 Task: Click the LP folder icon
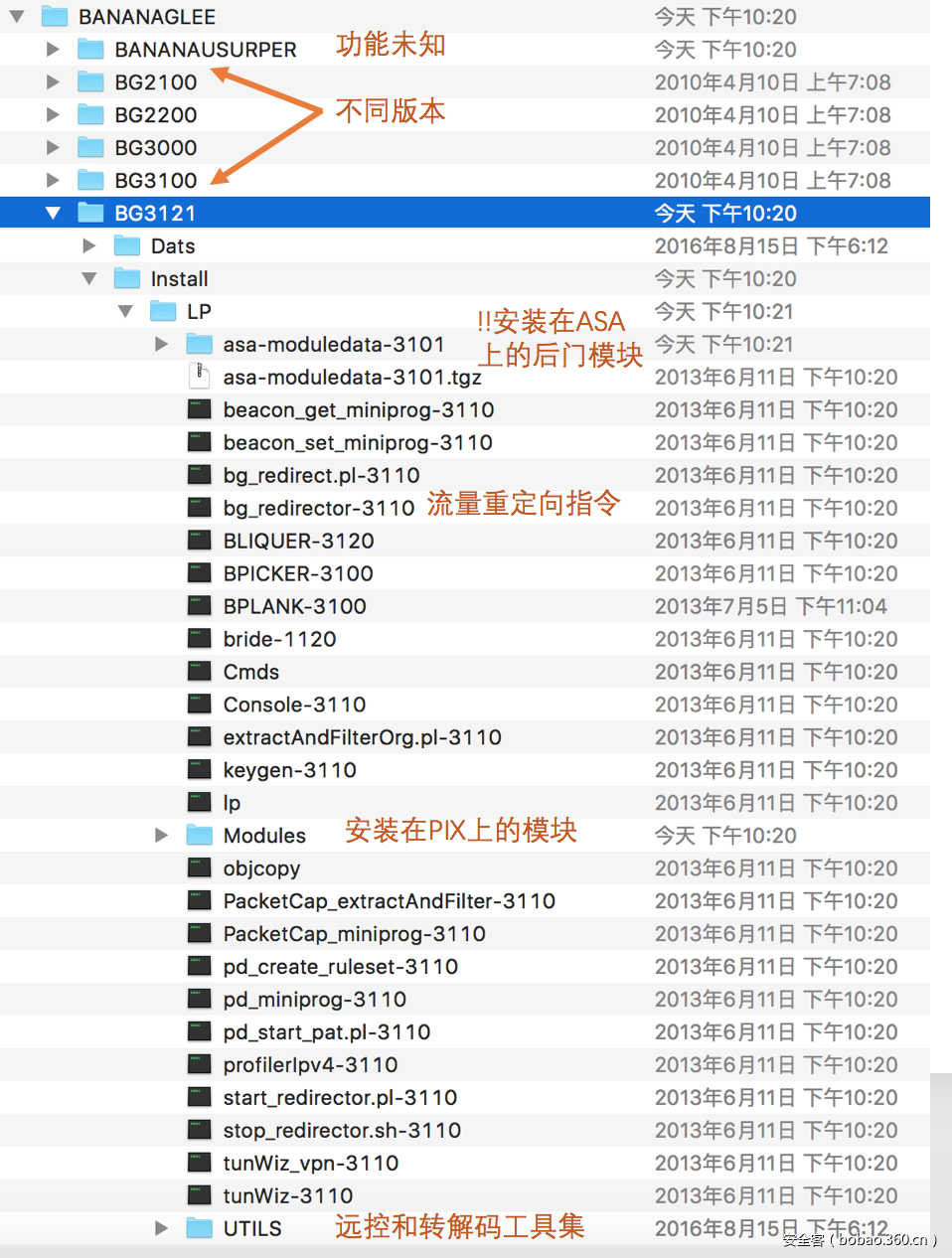[x=162, y=311]
